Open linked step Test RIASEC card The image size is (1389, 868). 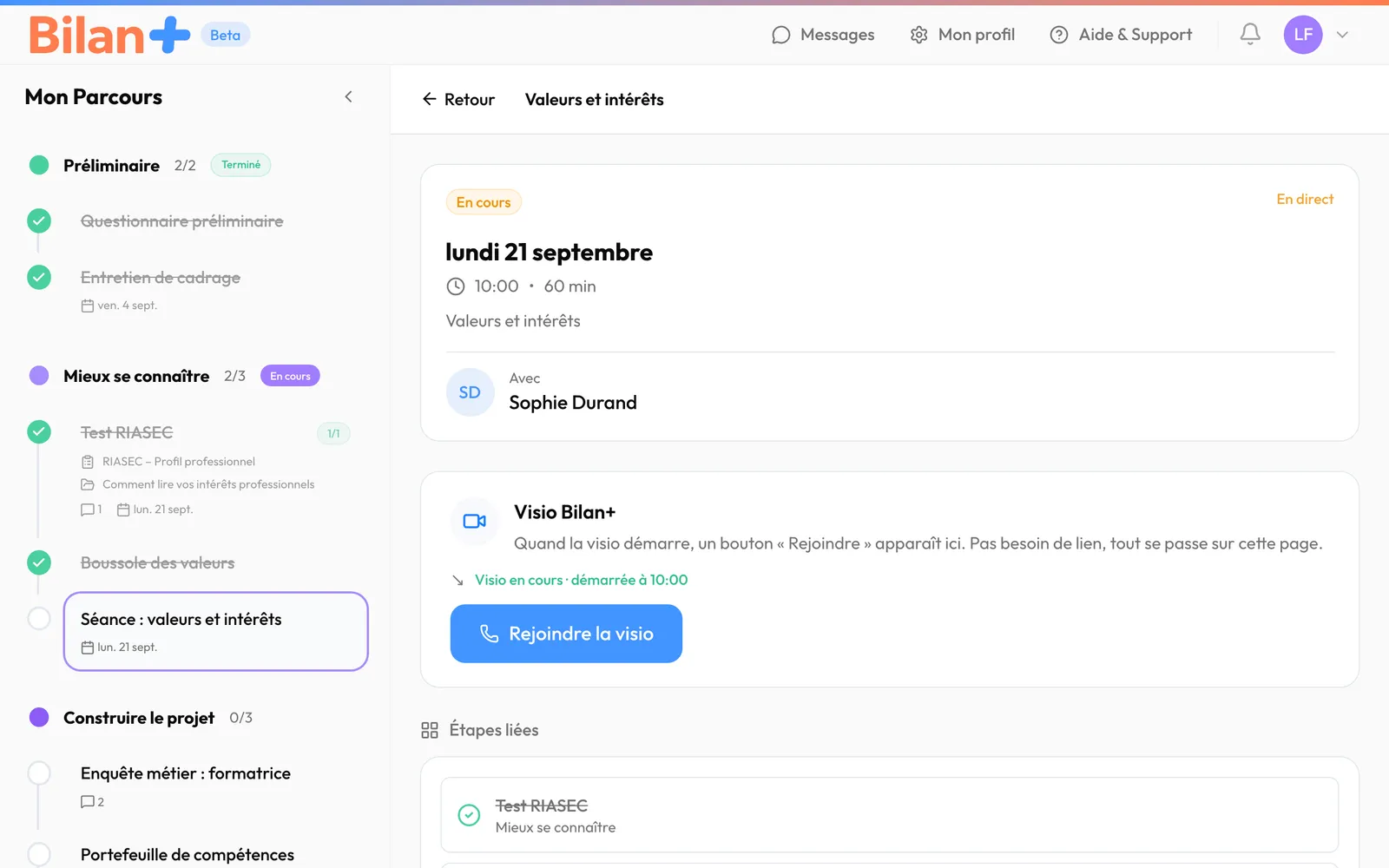point(889,815)
